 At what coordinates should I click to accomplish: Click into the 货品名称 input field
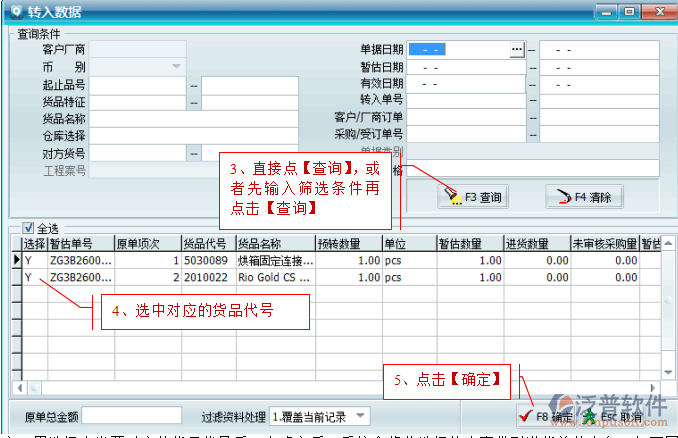[x=194, y=118]
